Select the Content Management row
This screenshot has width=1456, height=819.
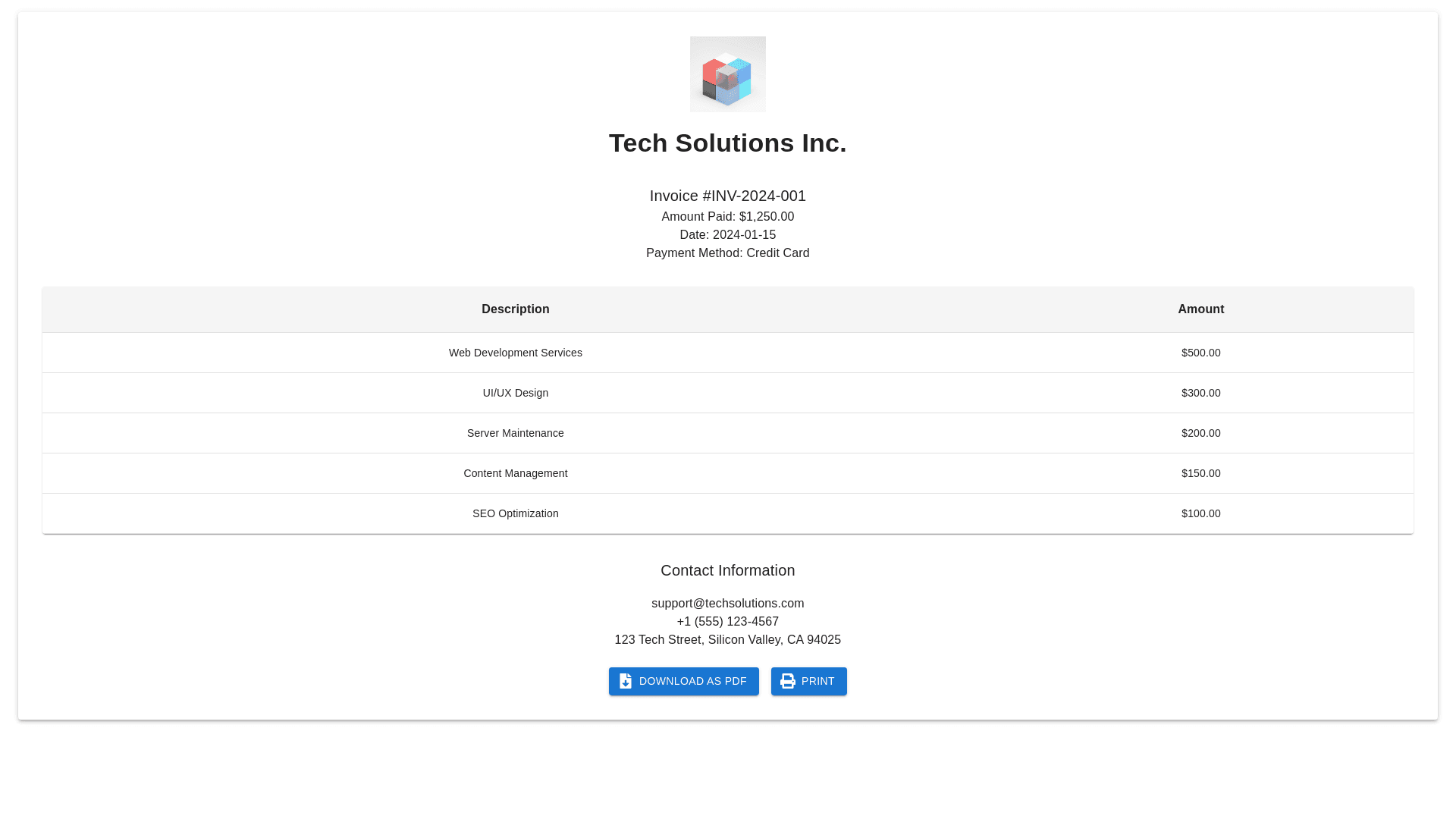[515, 473]
